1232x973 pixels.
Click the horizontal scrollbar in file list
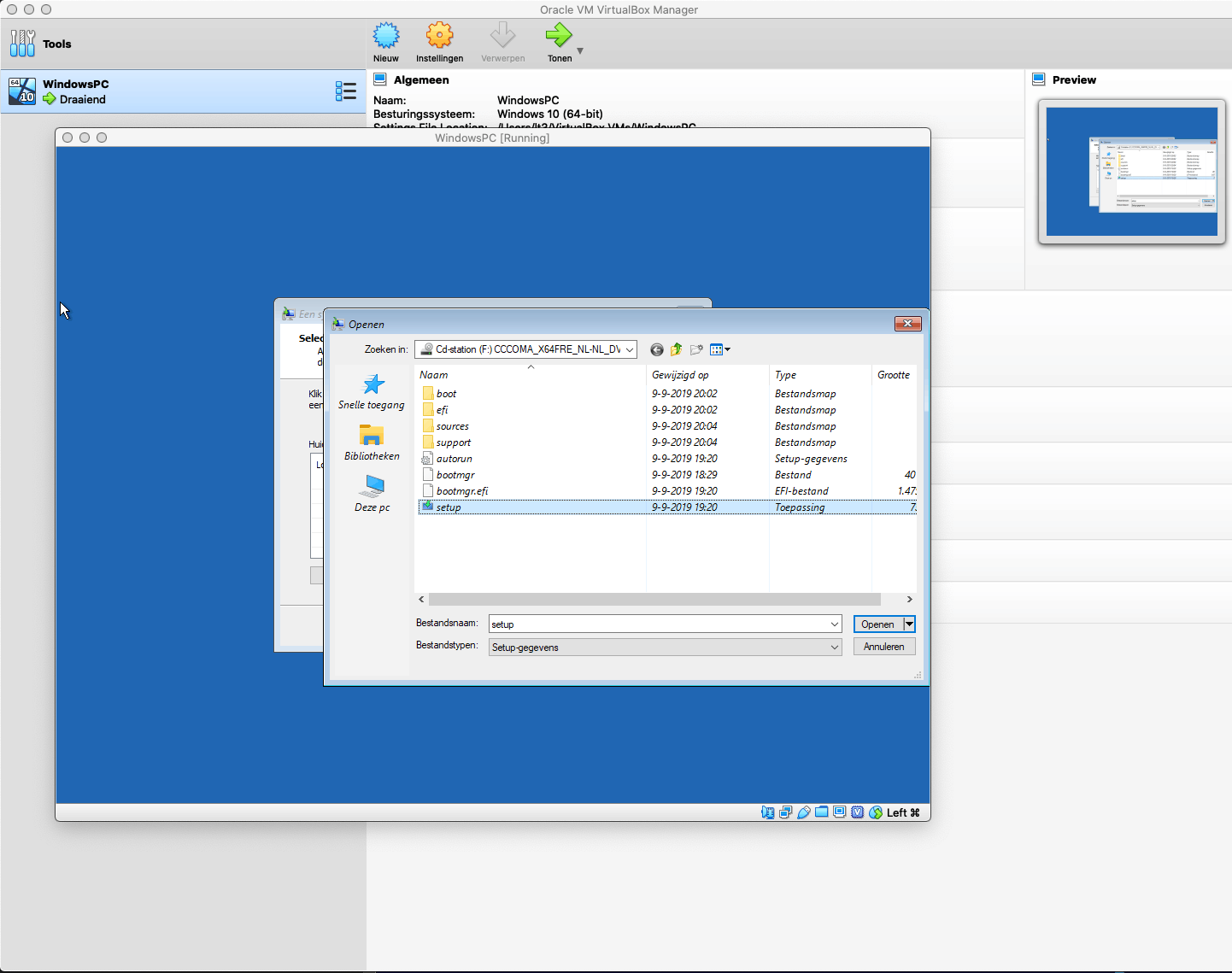pyautogui.click(x=654, y=600)
